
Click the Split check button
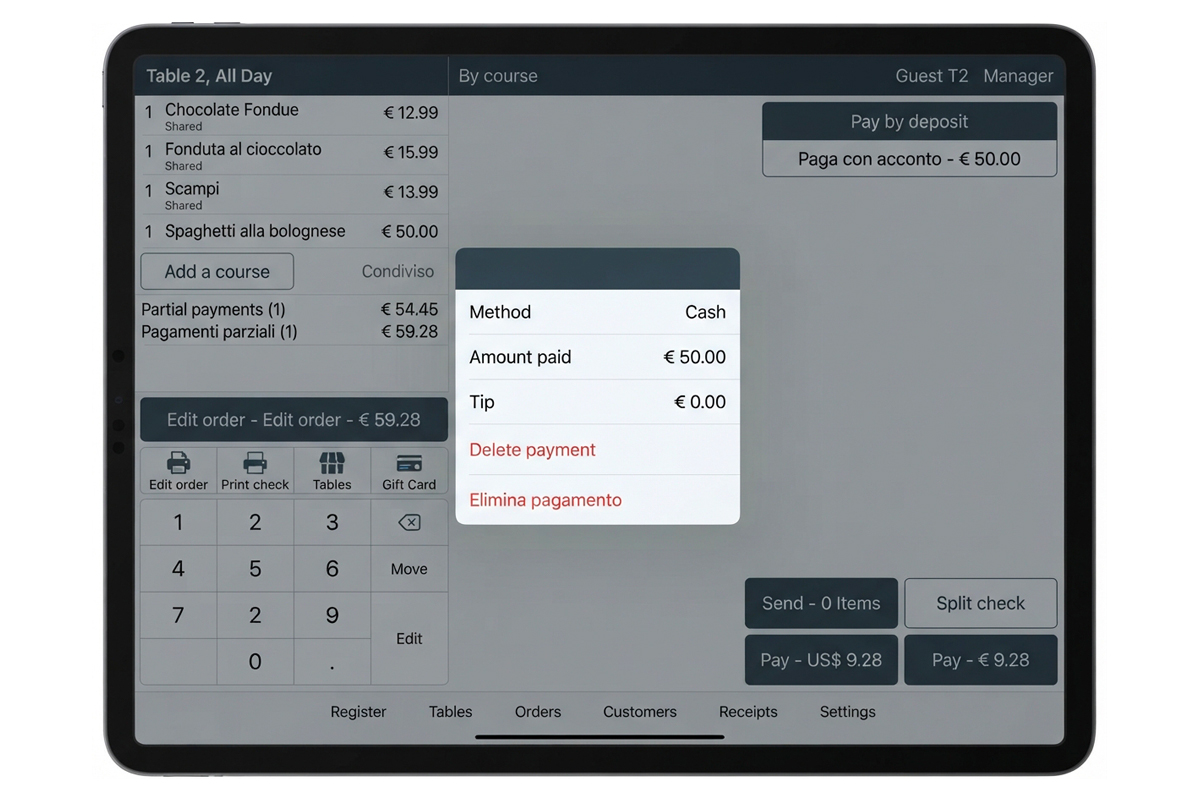click(x=981, y=603)
